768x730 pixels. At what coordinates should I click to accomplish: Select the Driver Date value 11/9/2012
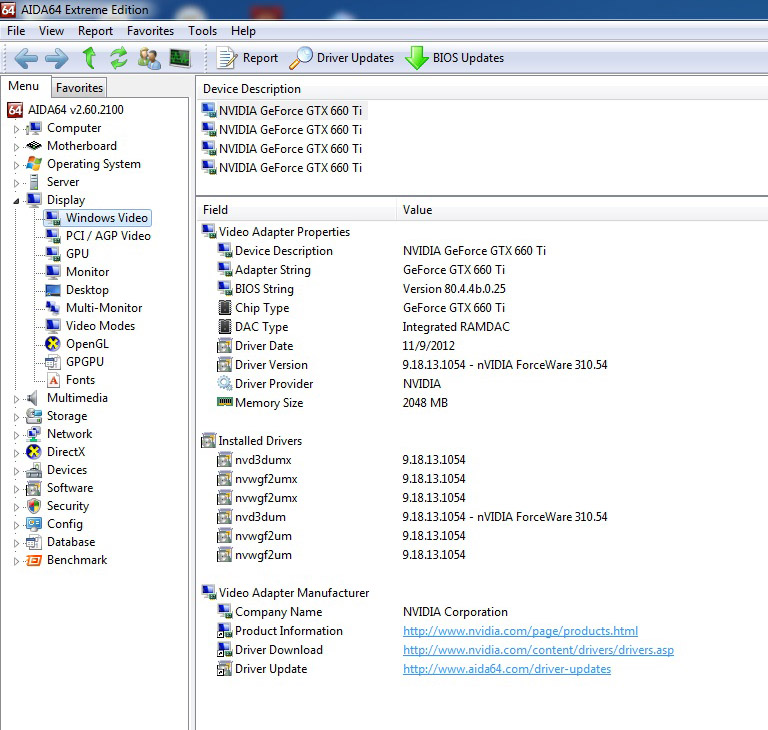point(429,346)
